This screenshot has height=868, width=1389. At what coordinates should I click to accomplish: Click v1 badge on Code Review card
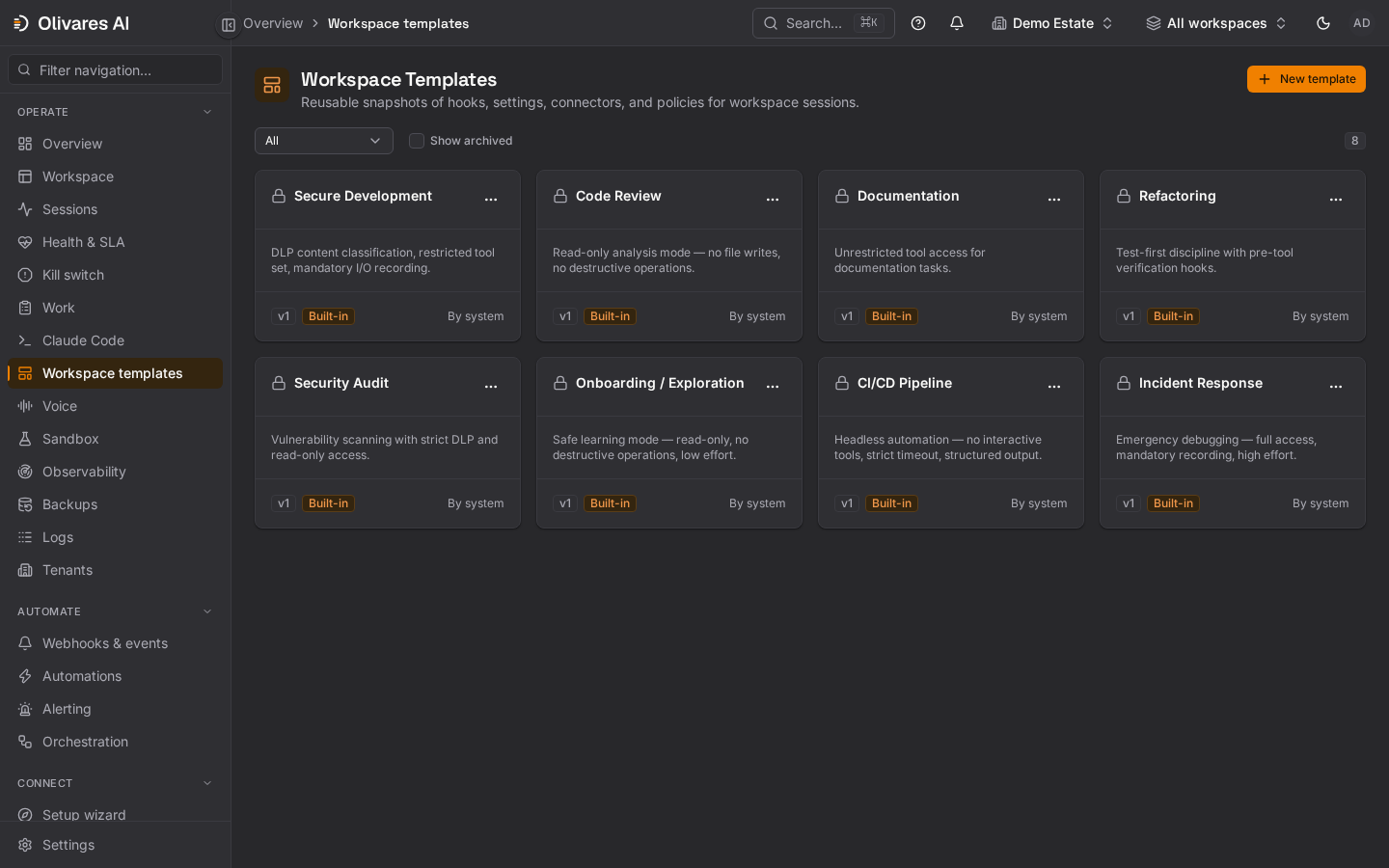565,316
